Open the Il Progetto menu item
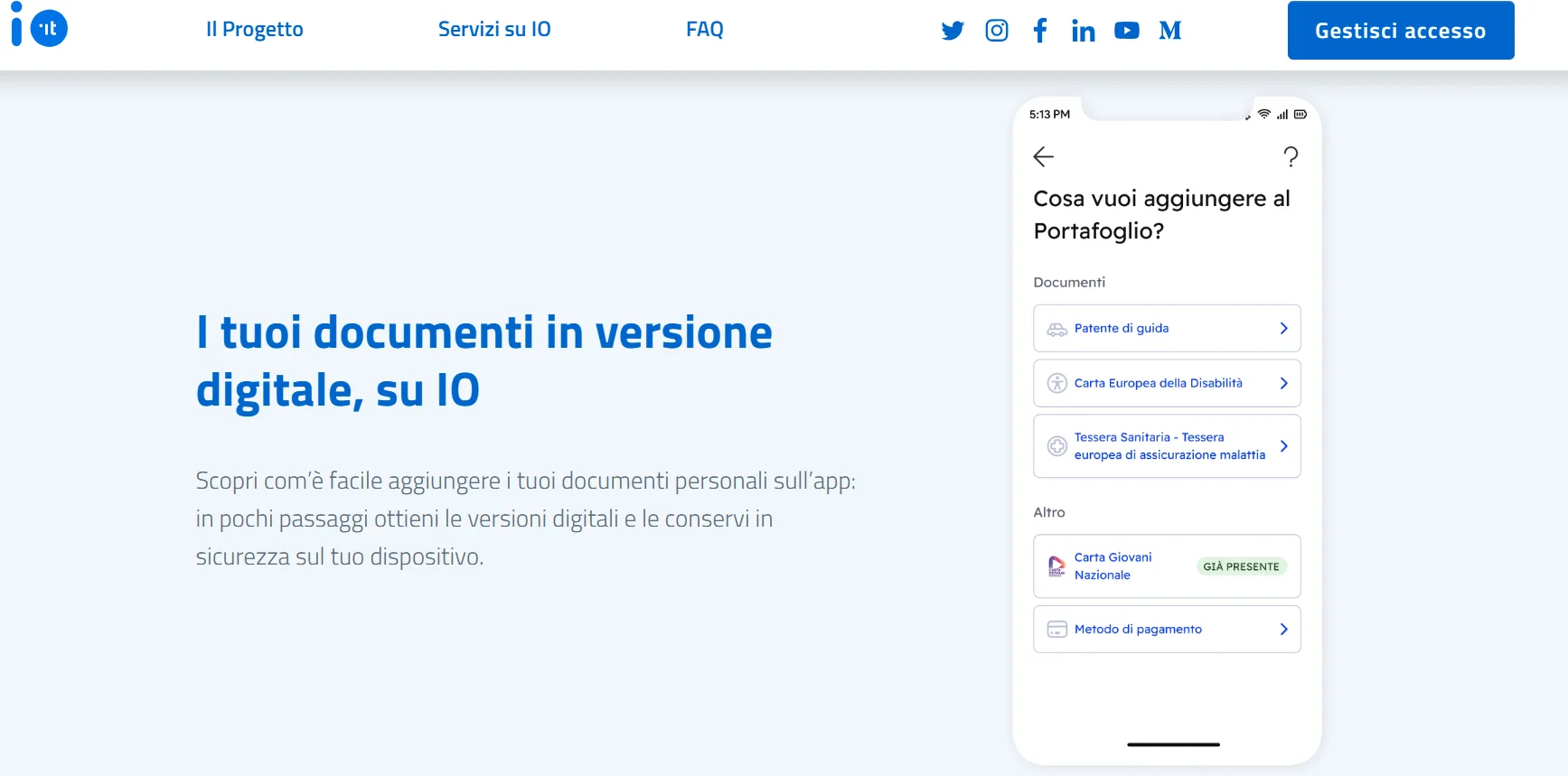 click(x=255, y=30)
